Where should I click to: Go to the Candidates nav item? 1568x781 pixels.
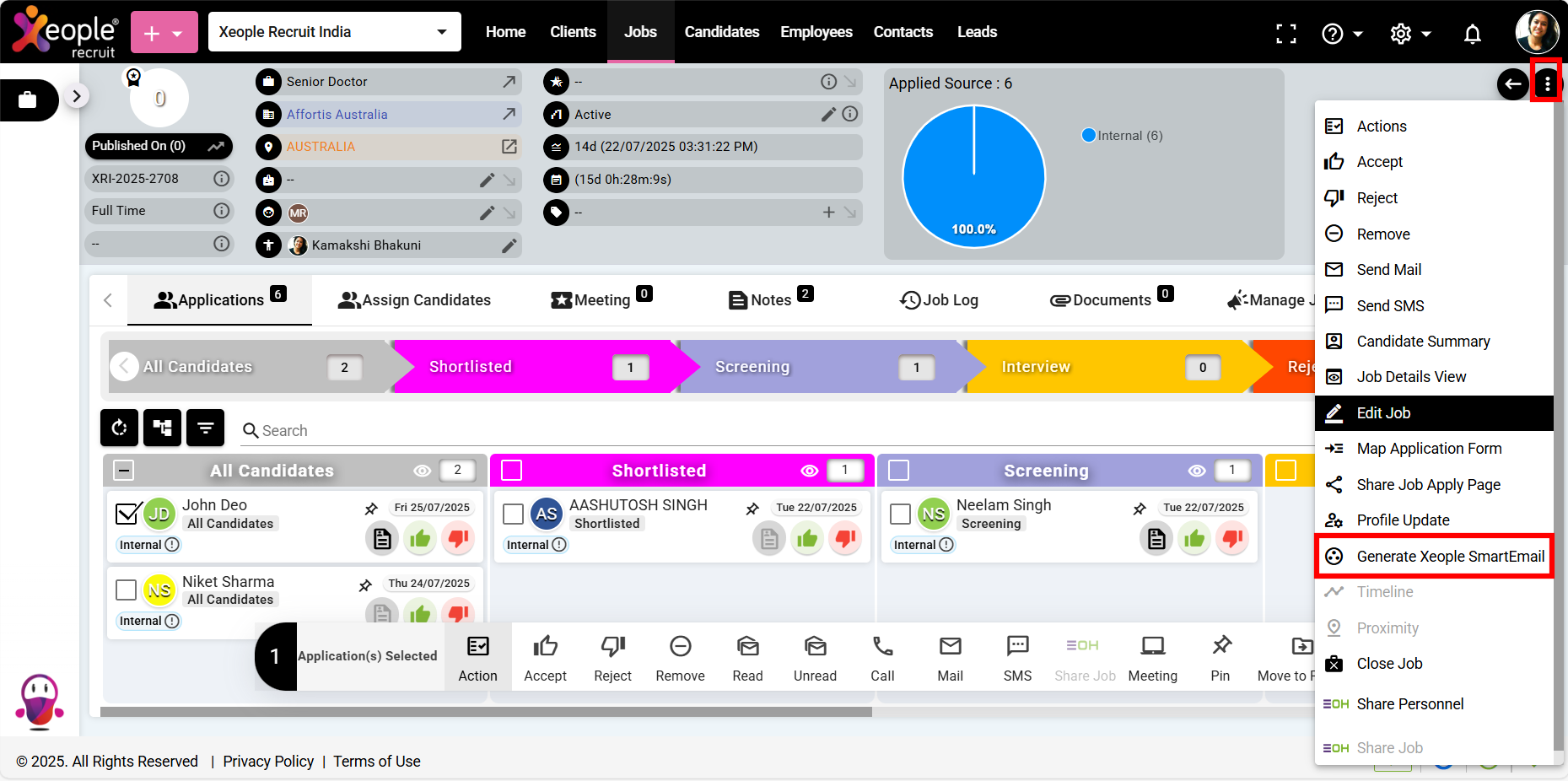pyautogui.click(x=721, y=32)
